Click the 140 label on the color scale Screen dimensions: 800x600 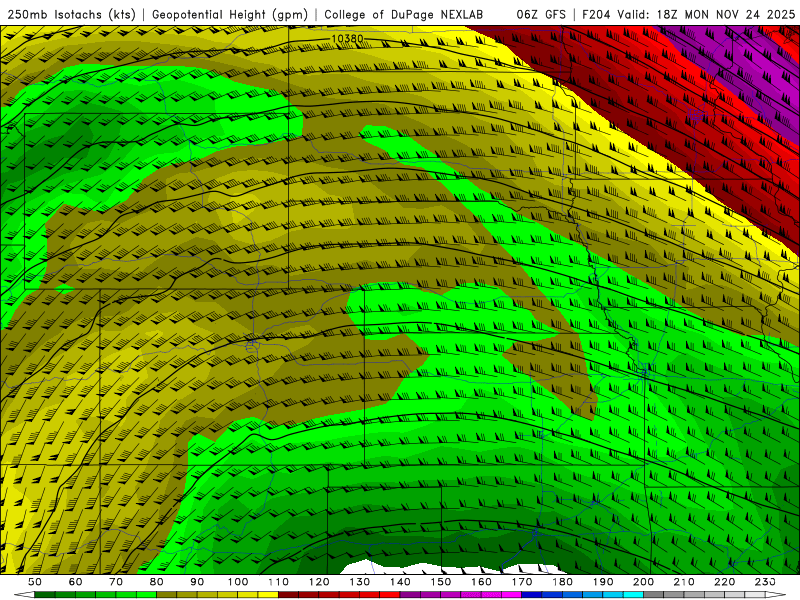400,582
